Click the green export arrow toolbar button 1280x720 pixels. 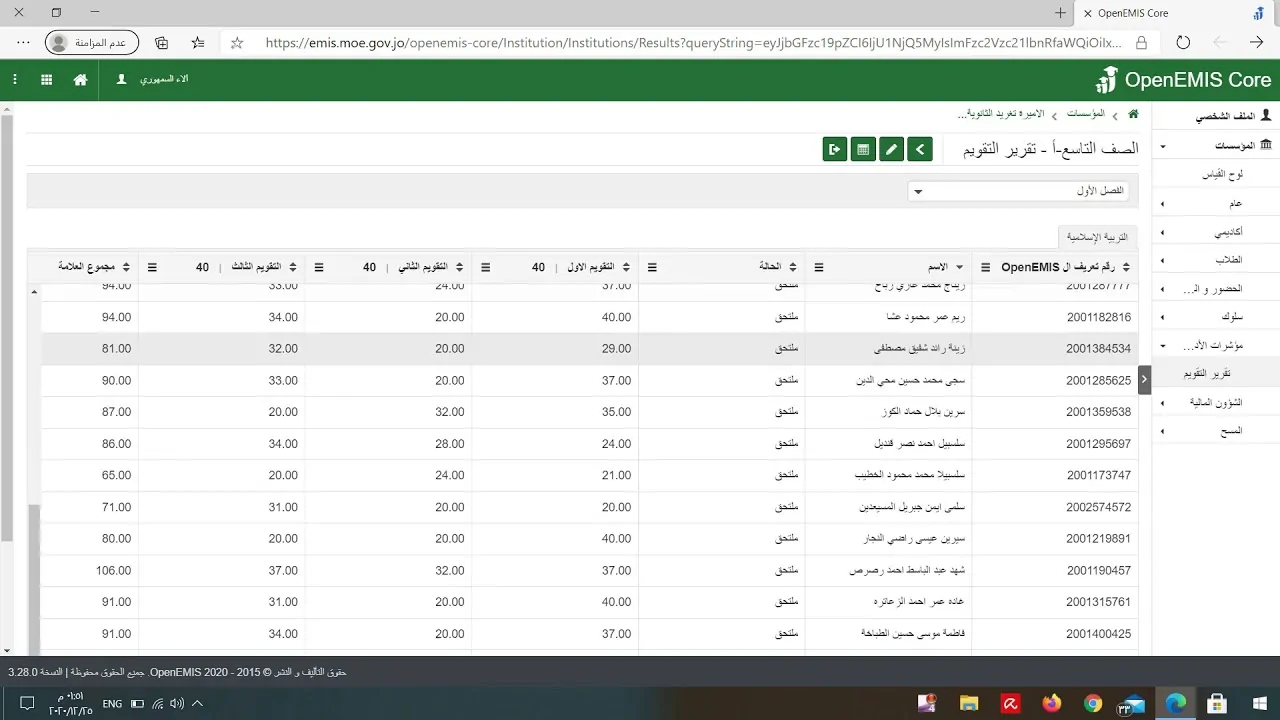[835, 150]
